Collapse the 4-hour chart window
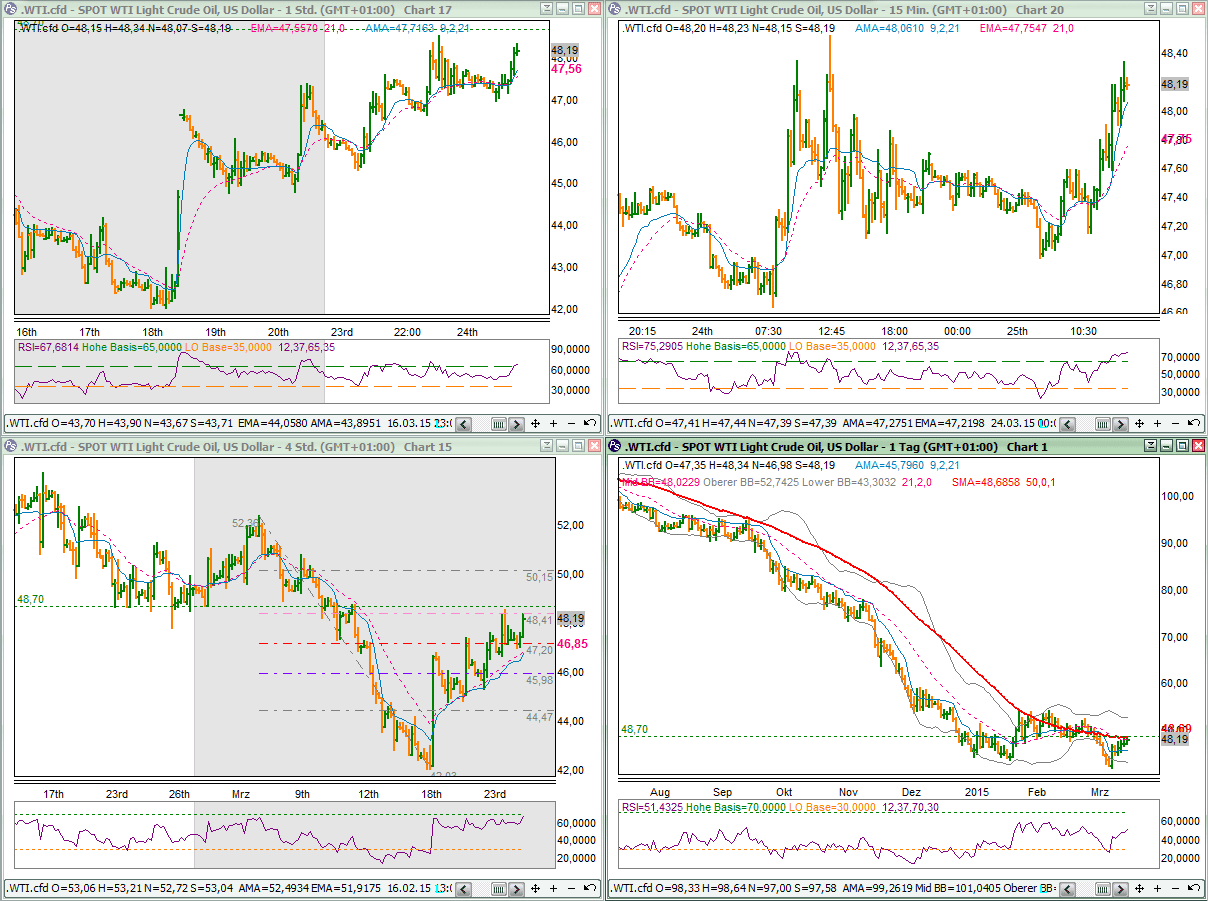The width and height of the screenshot is (1208, 901). point(547,447)
